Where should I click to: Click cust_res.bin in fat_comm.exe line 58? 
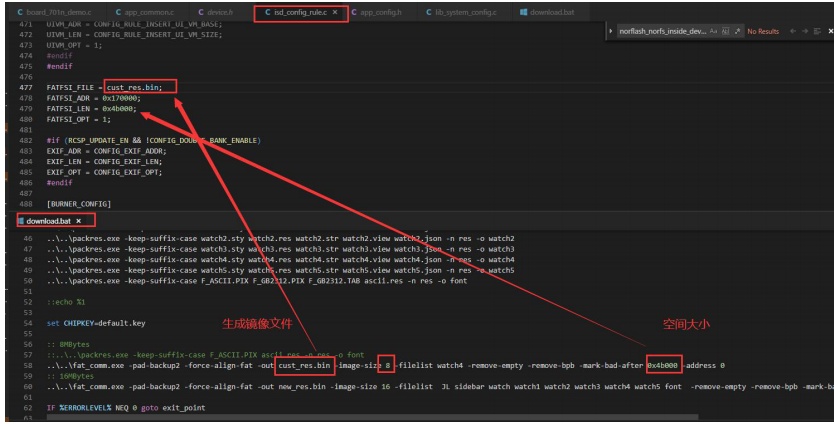pyautogui.click(x=304, y=365)
